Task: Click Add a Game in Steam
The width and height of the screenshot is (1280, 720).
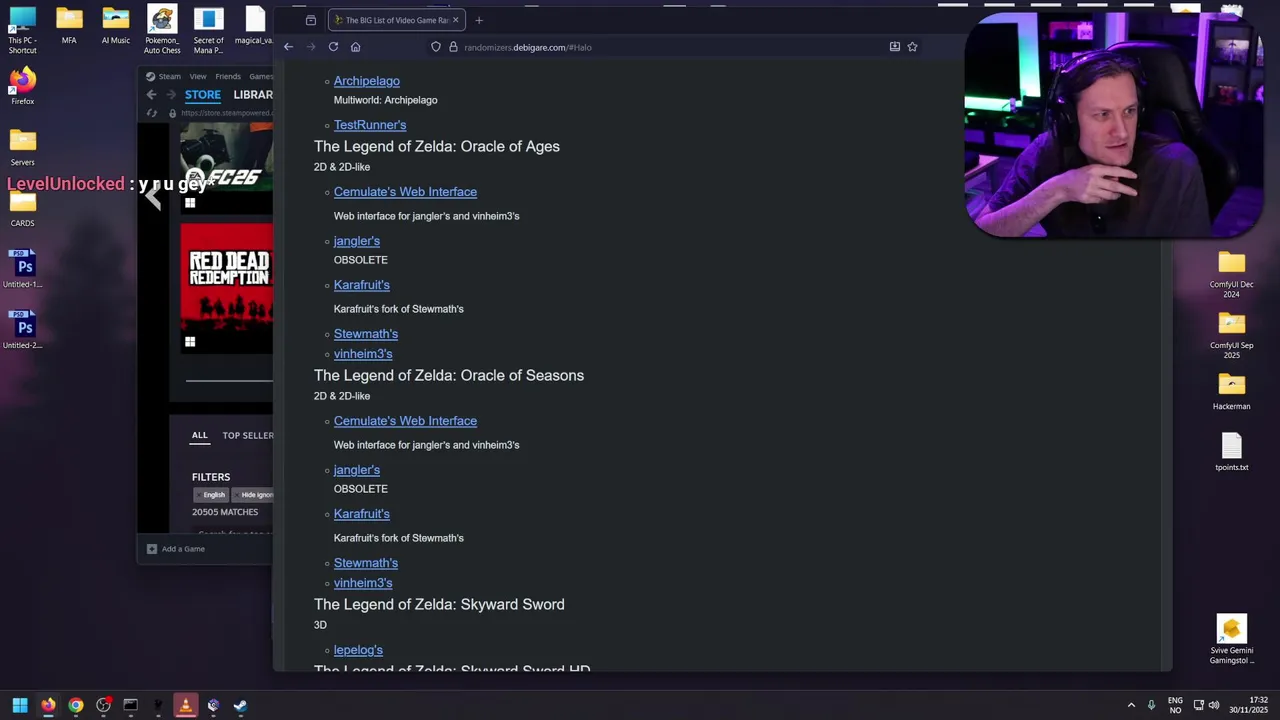Action: click(x=176, y=549)
